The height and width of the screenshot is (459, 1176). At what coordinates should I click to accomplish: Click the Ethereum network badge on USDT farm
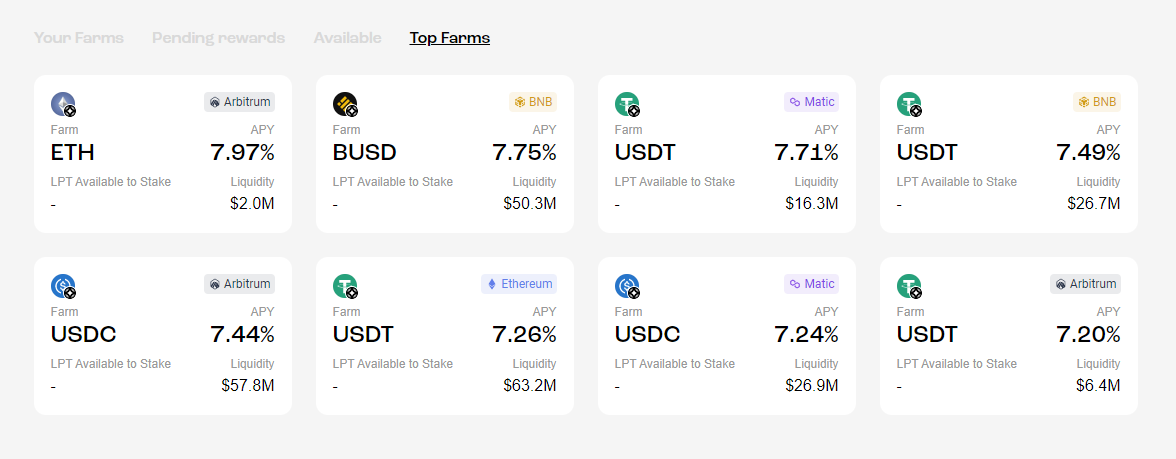(519, 284)
